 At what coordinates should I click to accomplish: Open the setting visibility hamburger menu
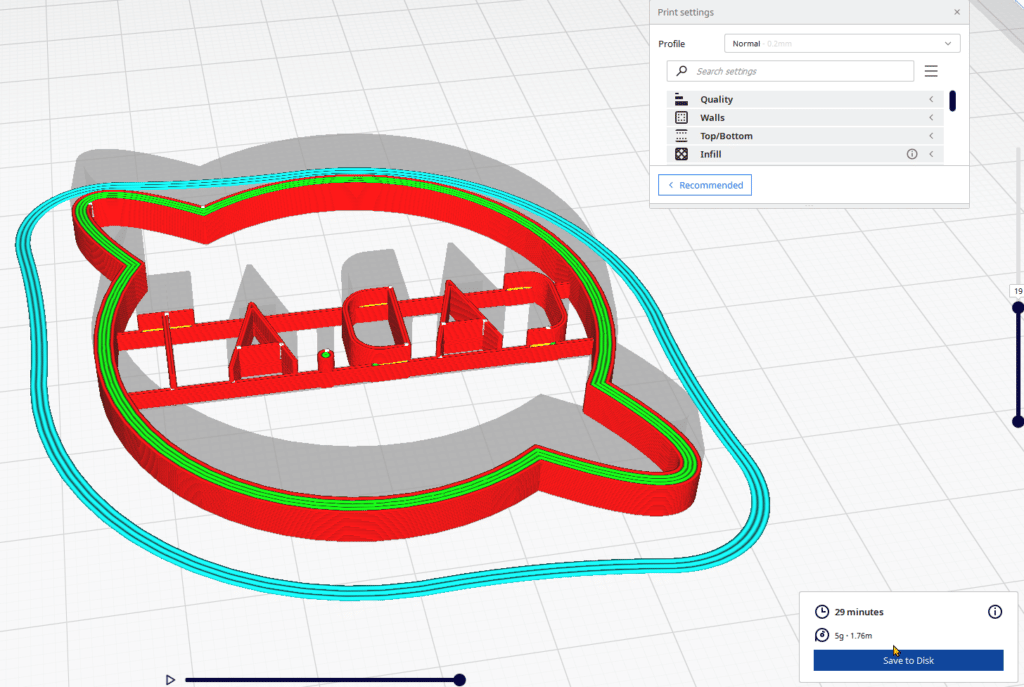[931, 71]
